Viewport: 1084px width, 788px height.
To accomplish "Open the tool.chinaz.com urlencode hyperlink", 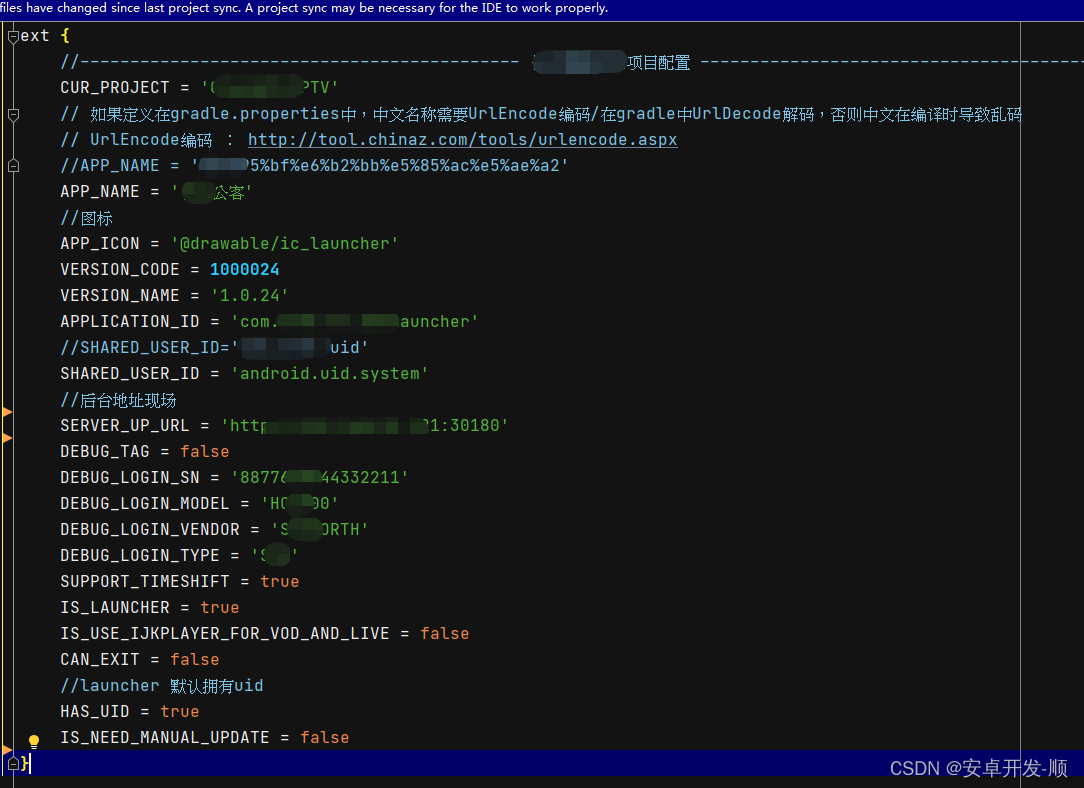I will tap(462, 139).
